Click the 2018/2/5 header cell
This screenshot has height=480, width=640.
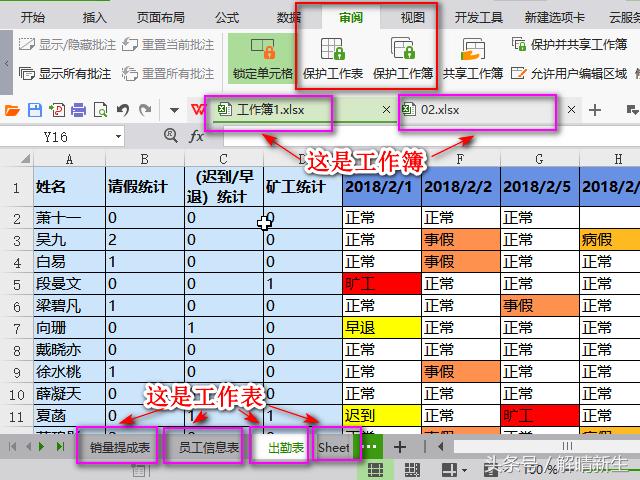(540, 187)
